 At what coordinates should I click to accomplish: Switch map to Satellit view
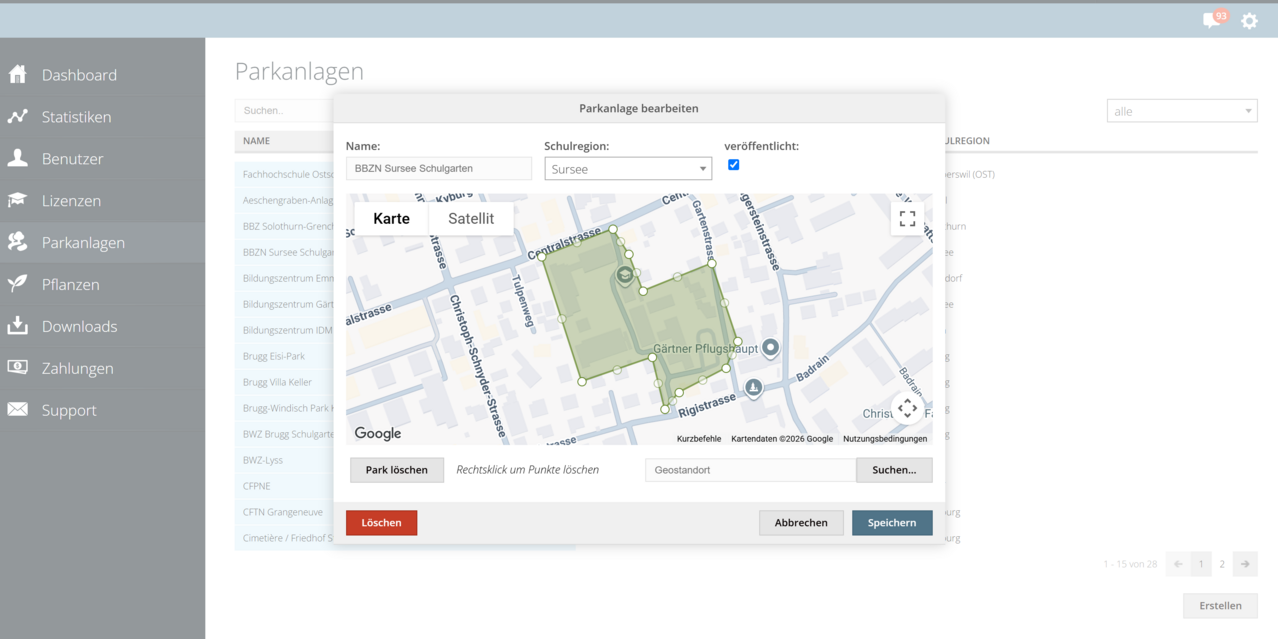(x=471, y=219)
